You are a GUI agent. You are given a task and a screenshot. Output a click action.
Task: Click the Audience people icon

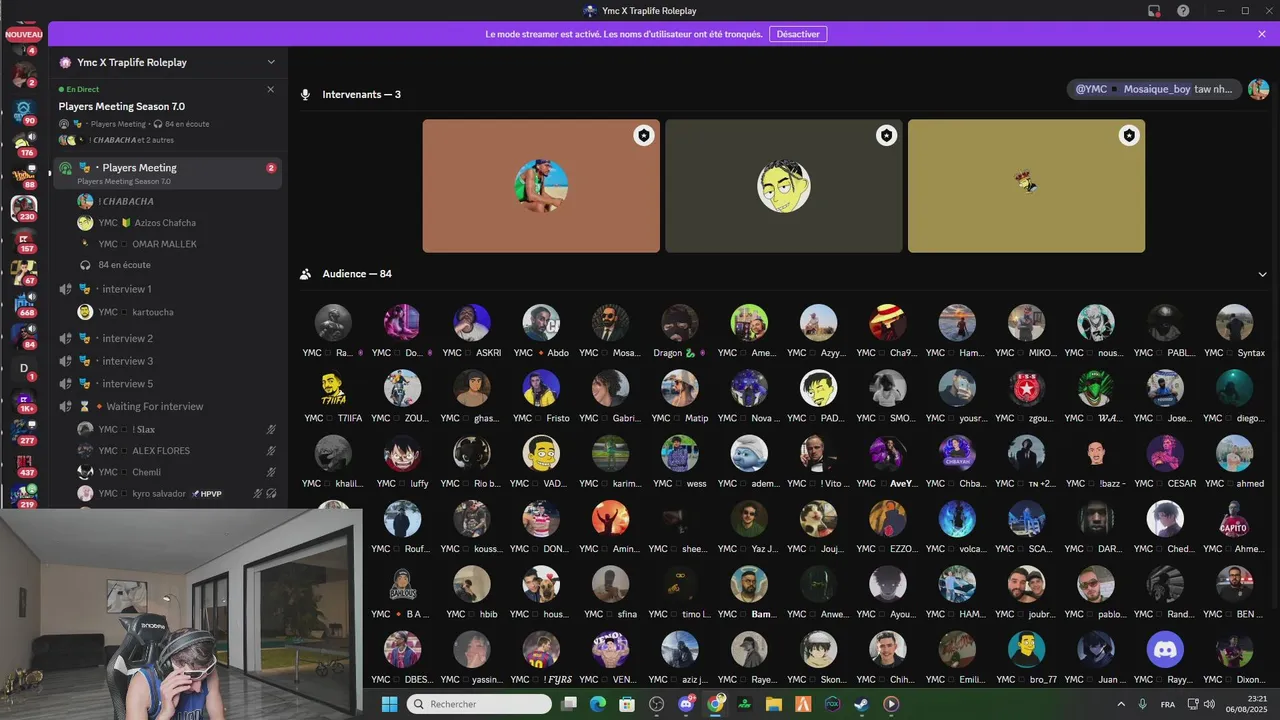306,274
